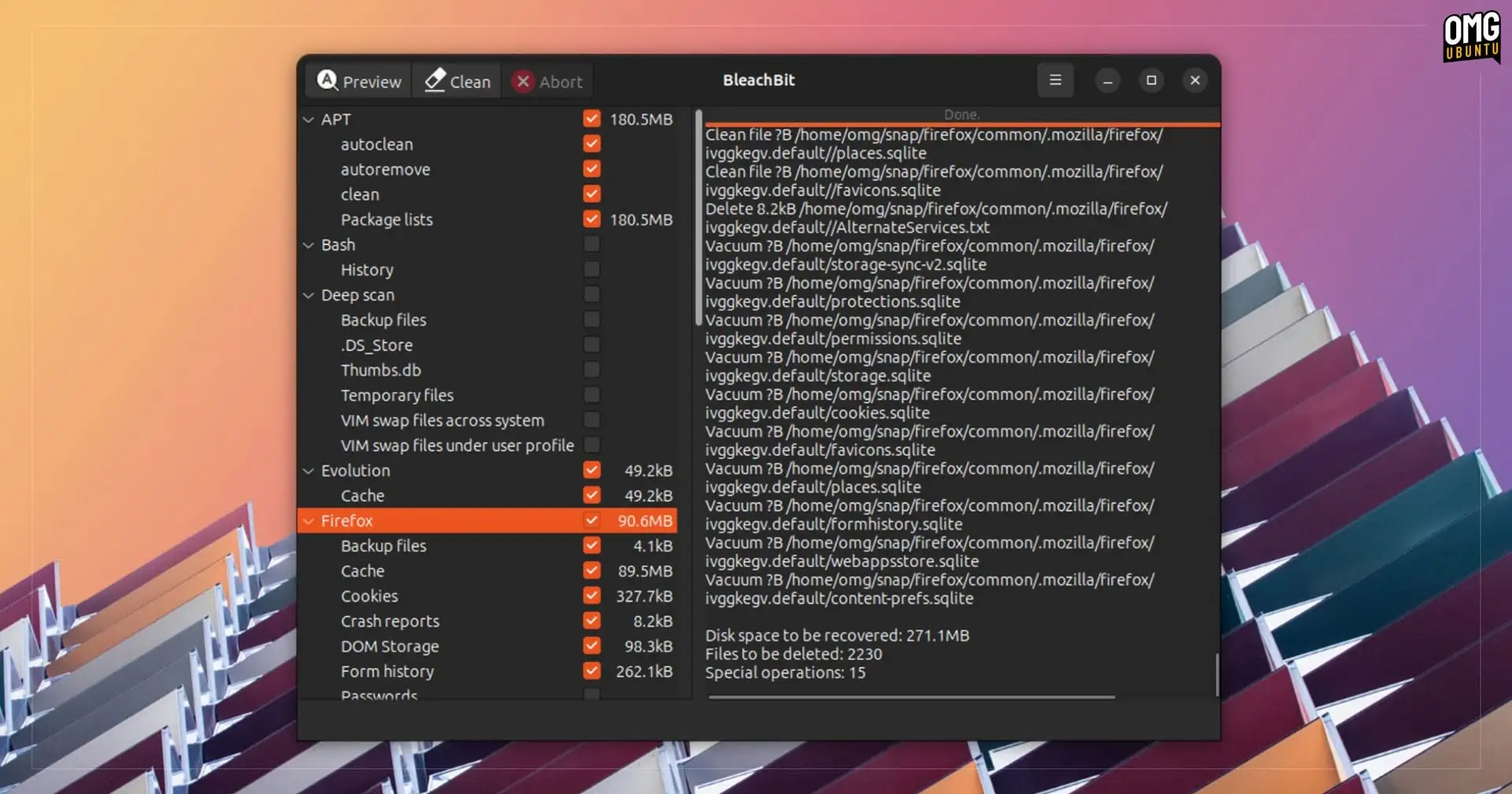This screenshot has height=794, width=1512.
Task: Collapse the Evolution tree group
Action: (309, 471)
